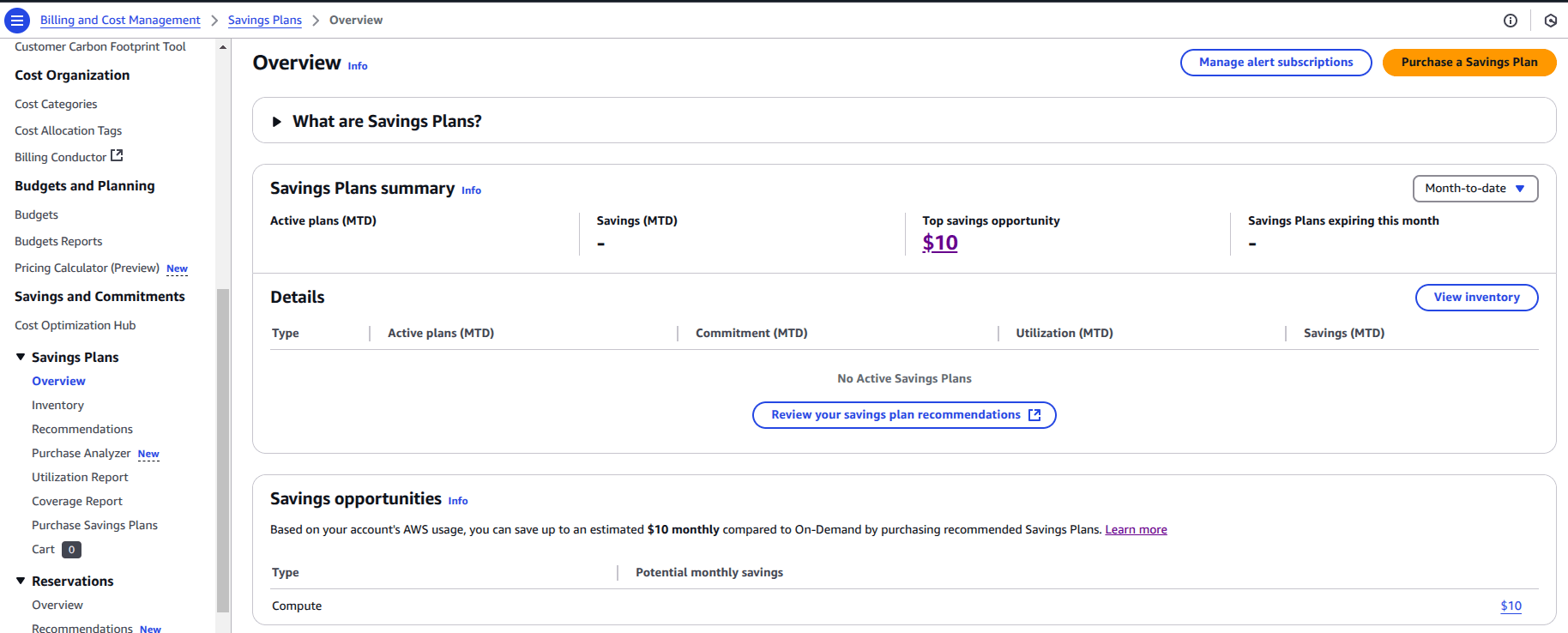The image size is (1568, 633).
Task: Click the Savings (MTD) column header in Details
Action: point(1344,334)
